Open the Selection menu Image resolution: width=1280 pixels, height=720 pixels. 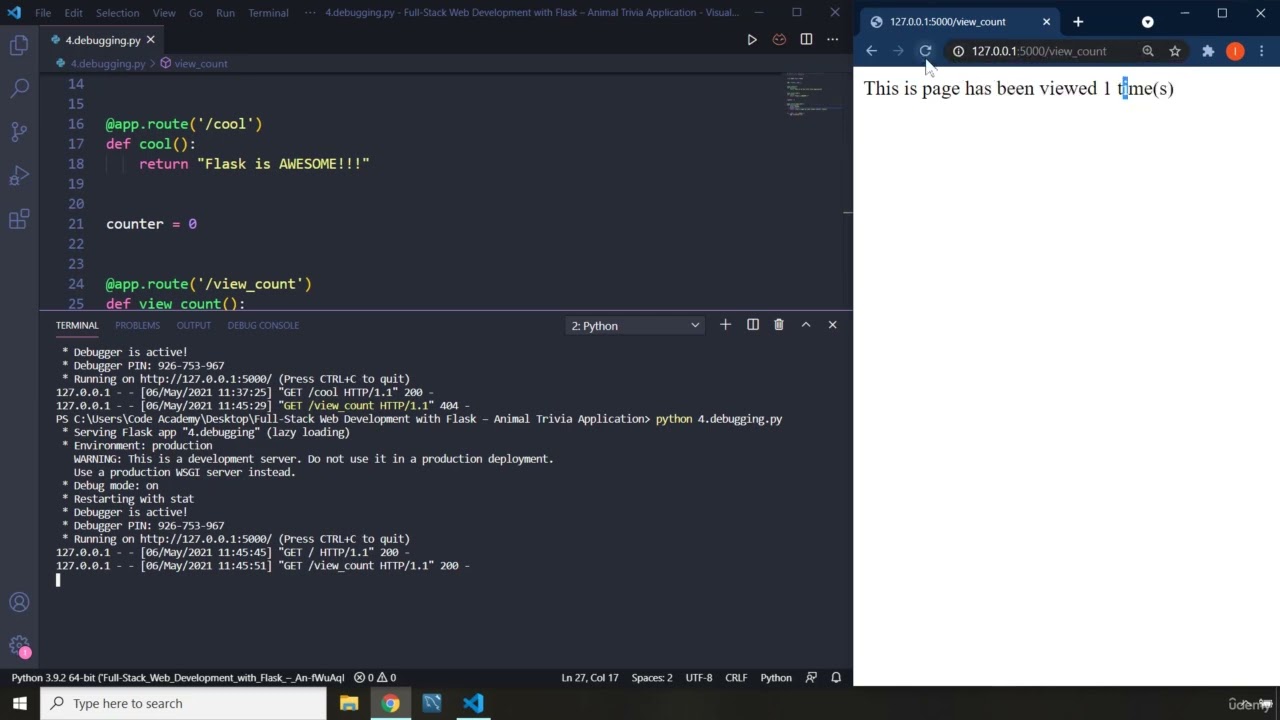pos(118,13)
